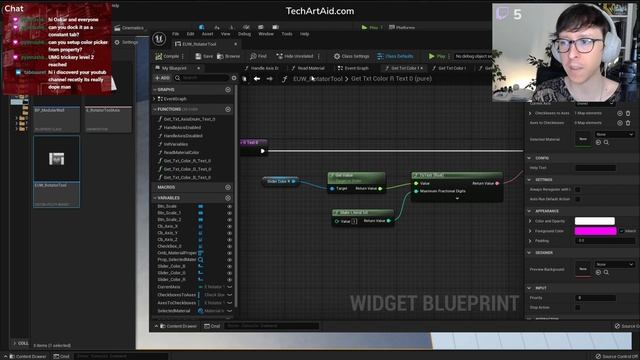Navigate forward in graph history
Image resolution: width=640 pixels, height=360 pixels.
pos(270,79)
